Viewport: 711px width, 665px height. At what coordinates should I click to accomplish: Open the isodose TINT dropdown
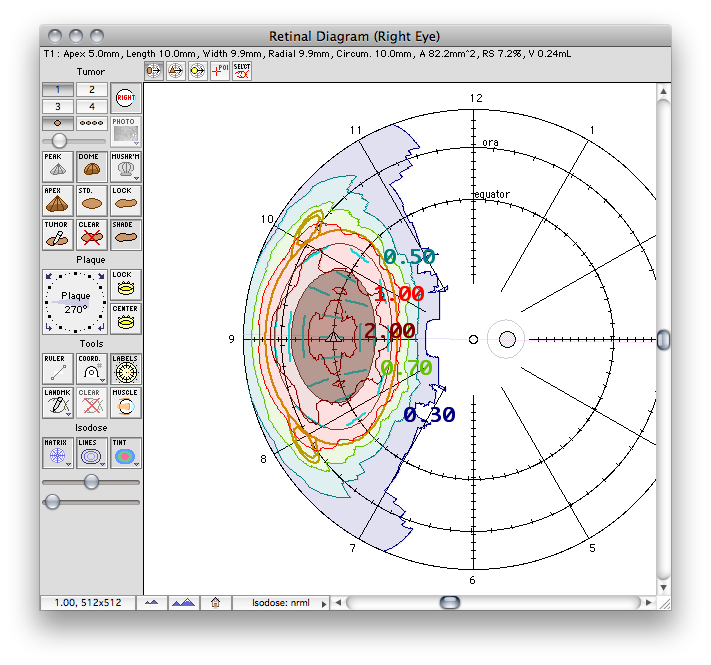(x=126, y=452)
